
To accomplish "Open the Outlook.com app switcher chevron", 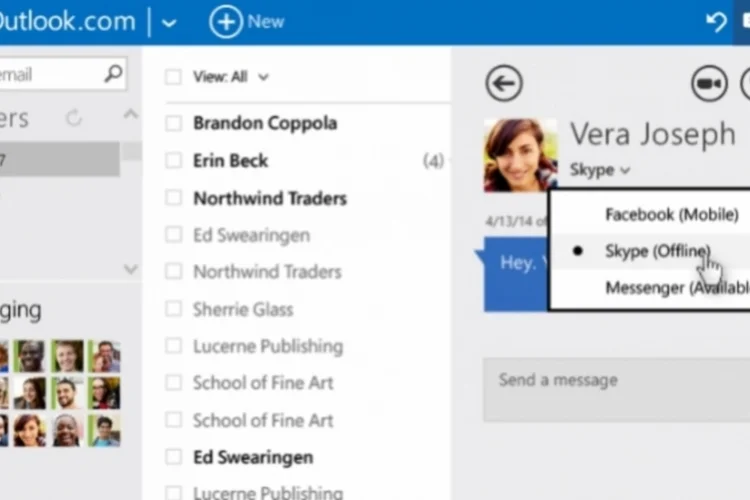I will (x=169, y=22).
